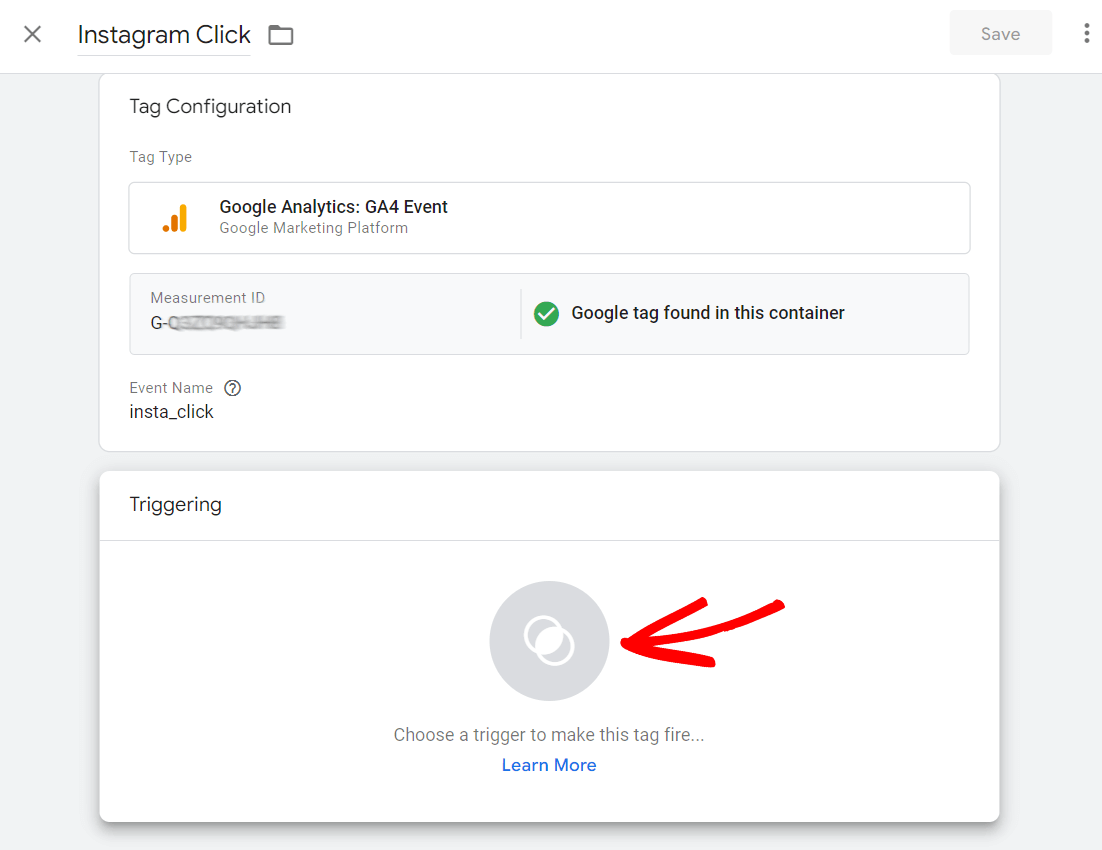Click the Google Marketing Platform logo
The image size is (1102, 850).
(x=175, y=217)
